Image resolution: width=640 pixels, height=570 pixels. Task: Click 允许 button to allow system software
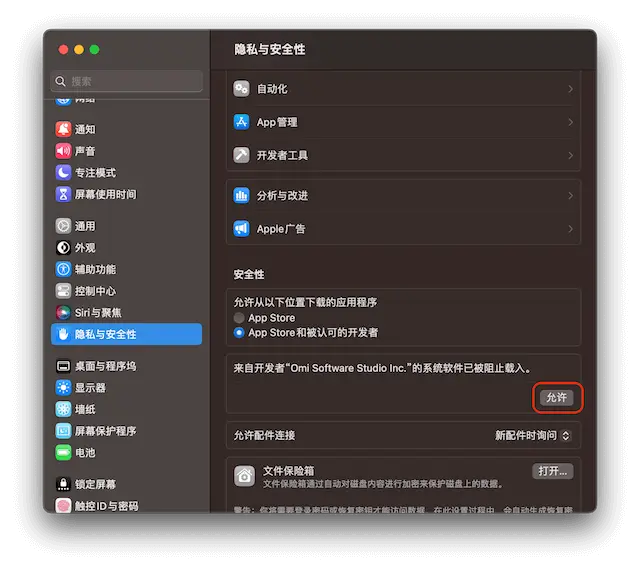[556, 397]
